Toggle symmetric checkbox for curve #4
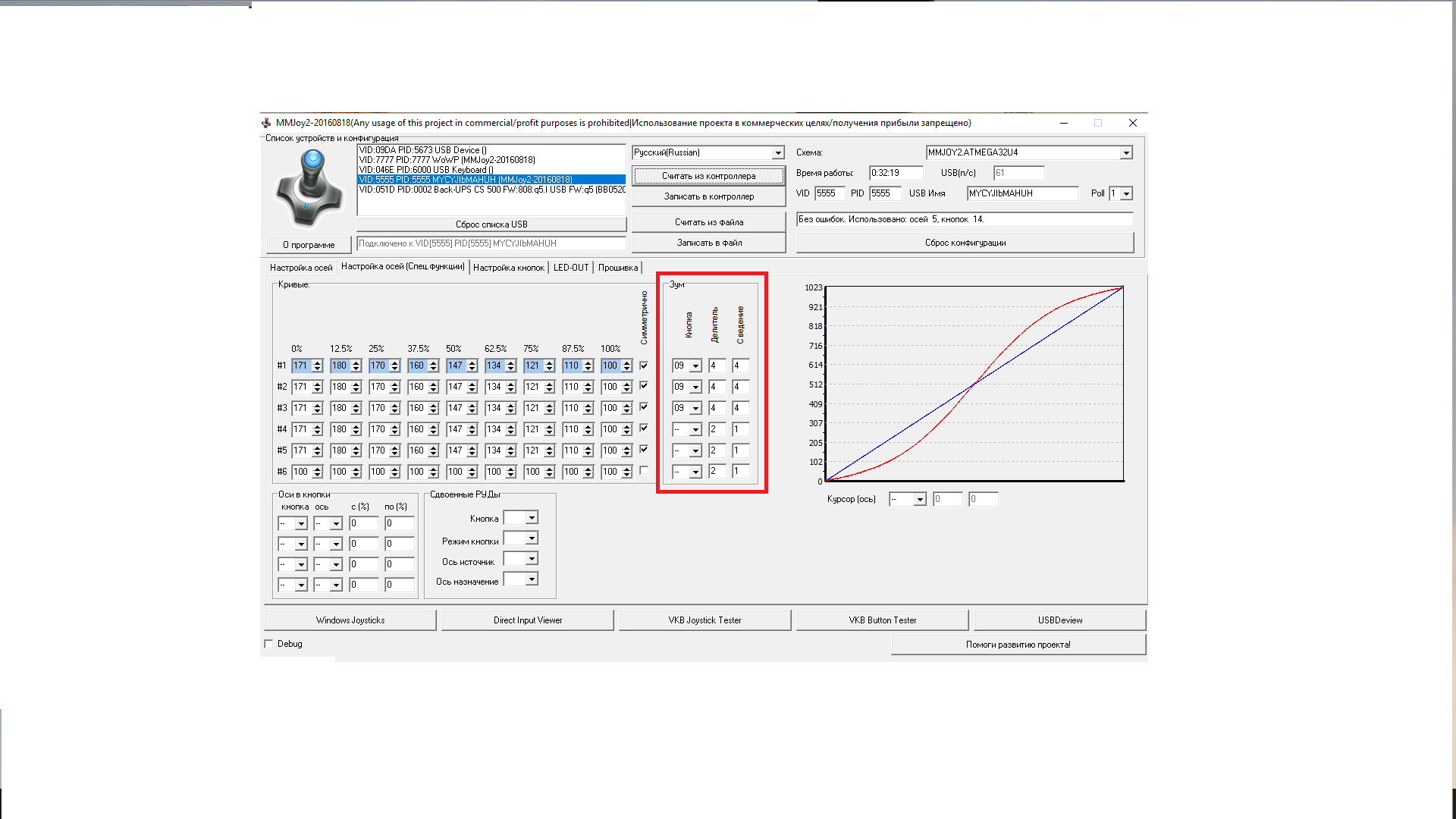This screenshot has height=819, width=1456. pyautogui.click(x=644, y=428)
